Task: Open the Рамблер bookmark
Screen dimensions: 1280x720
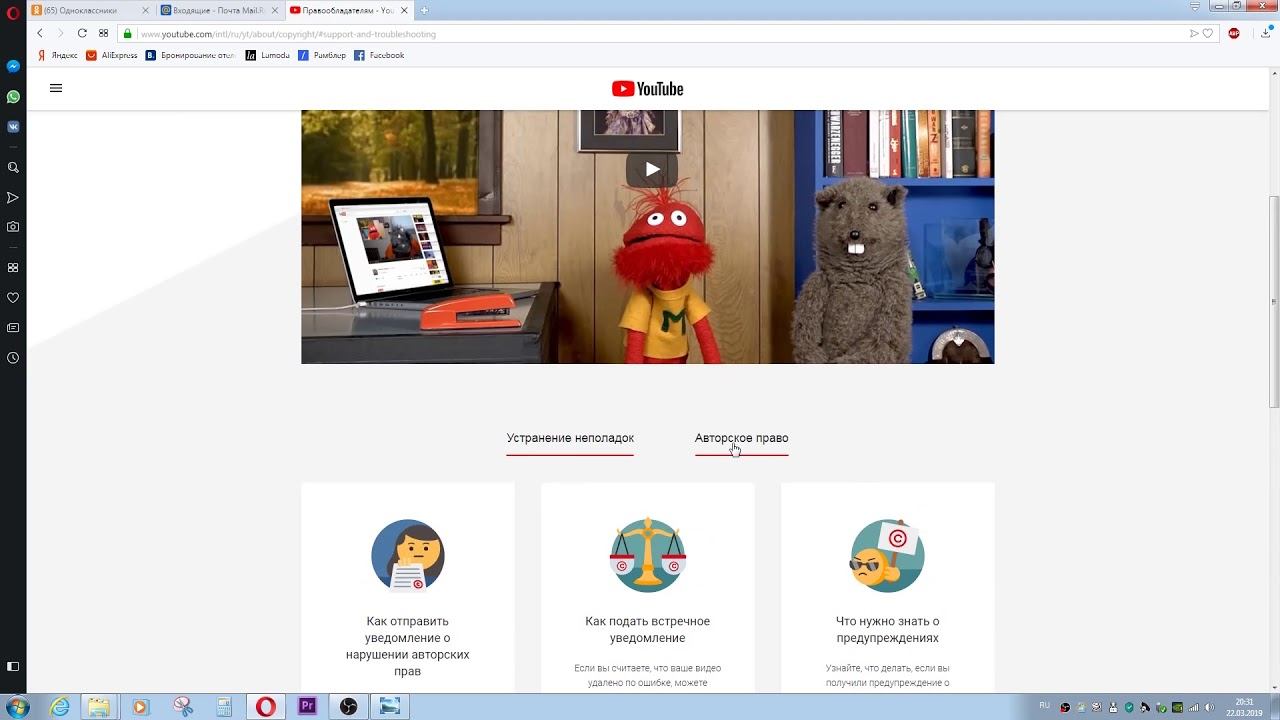Action: tap(322, 55)
